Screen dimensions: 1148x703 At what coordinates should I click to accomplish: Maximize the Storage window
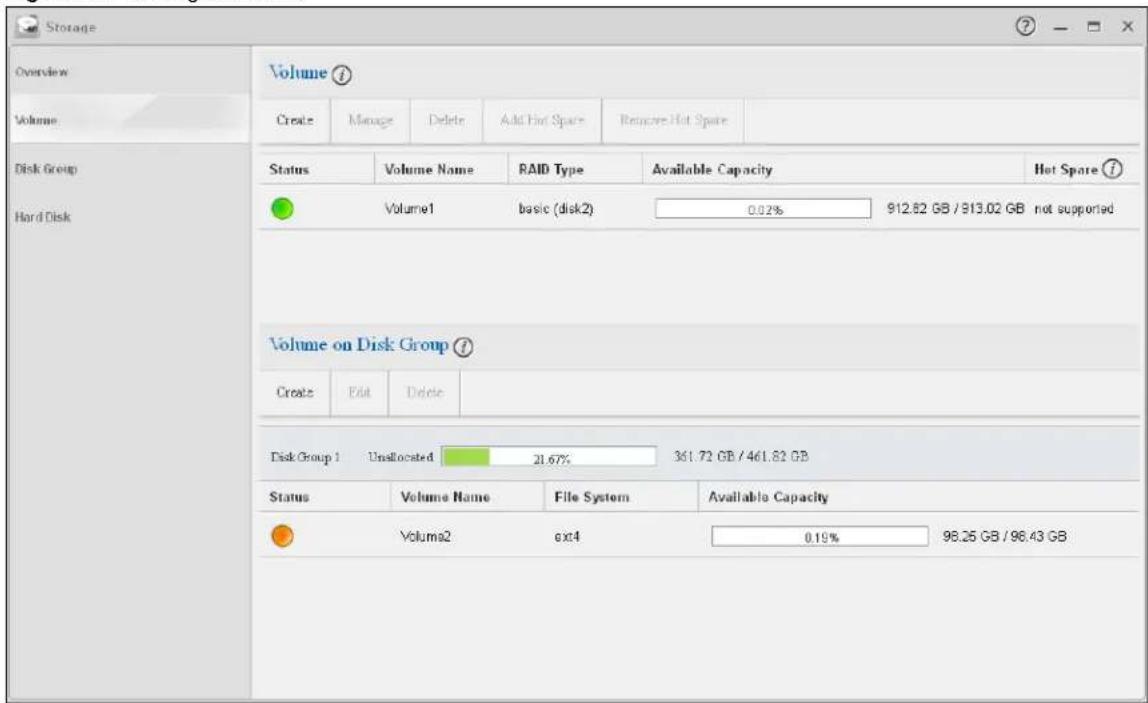click(1094, 27)
